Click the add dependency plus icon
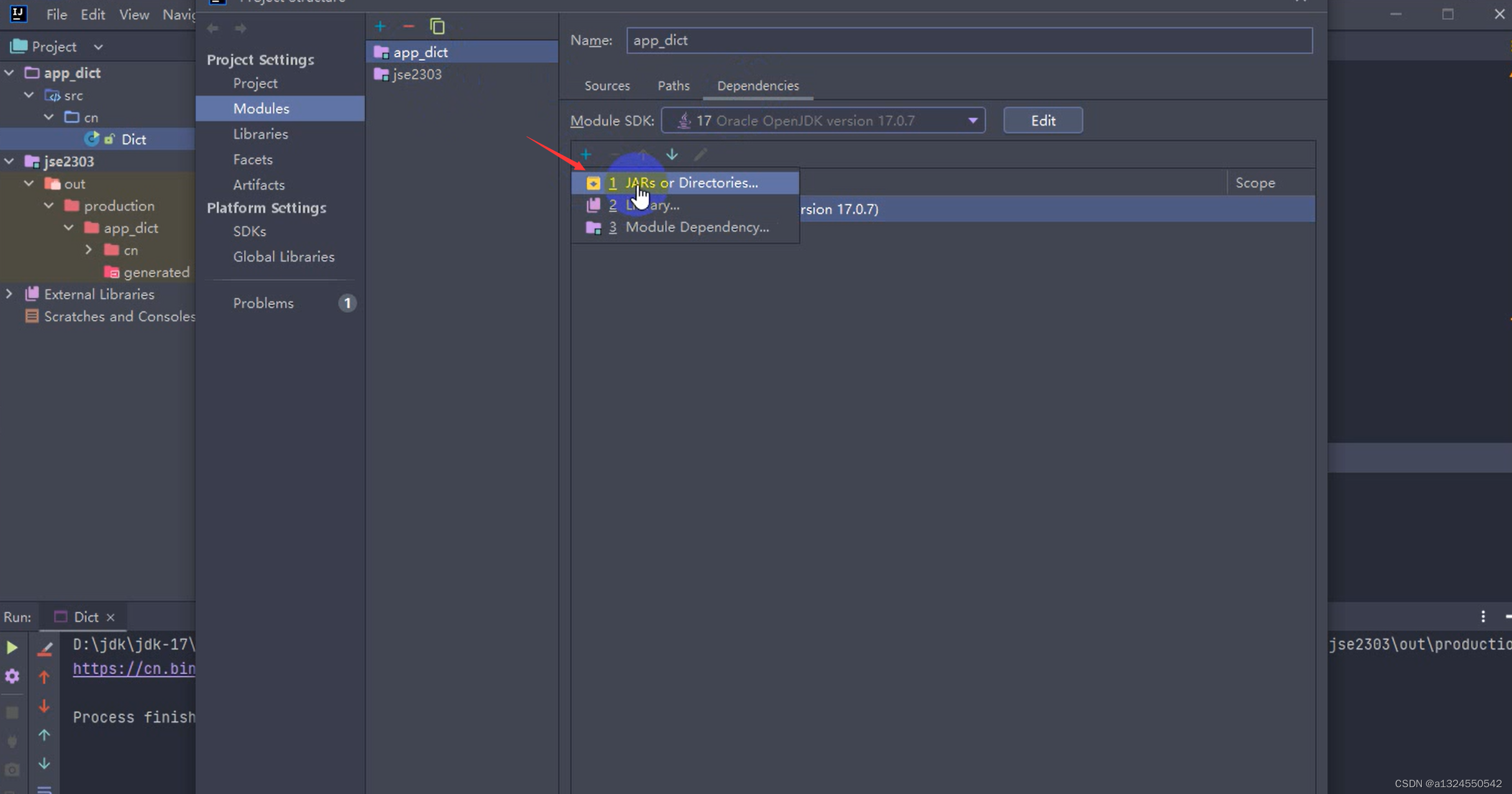 coord(586,154)
